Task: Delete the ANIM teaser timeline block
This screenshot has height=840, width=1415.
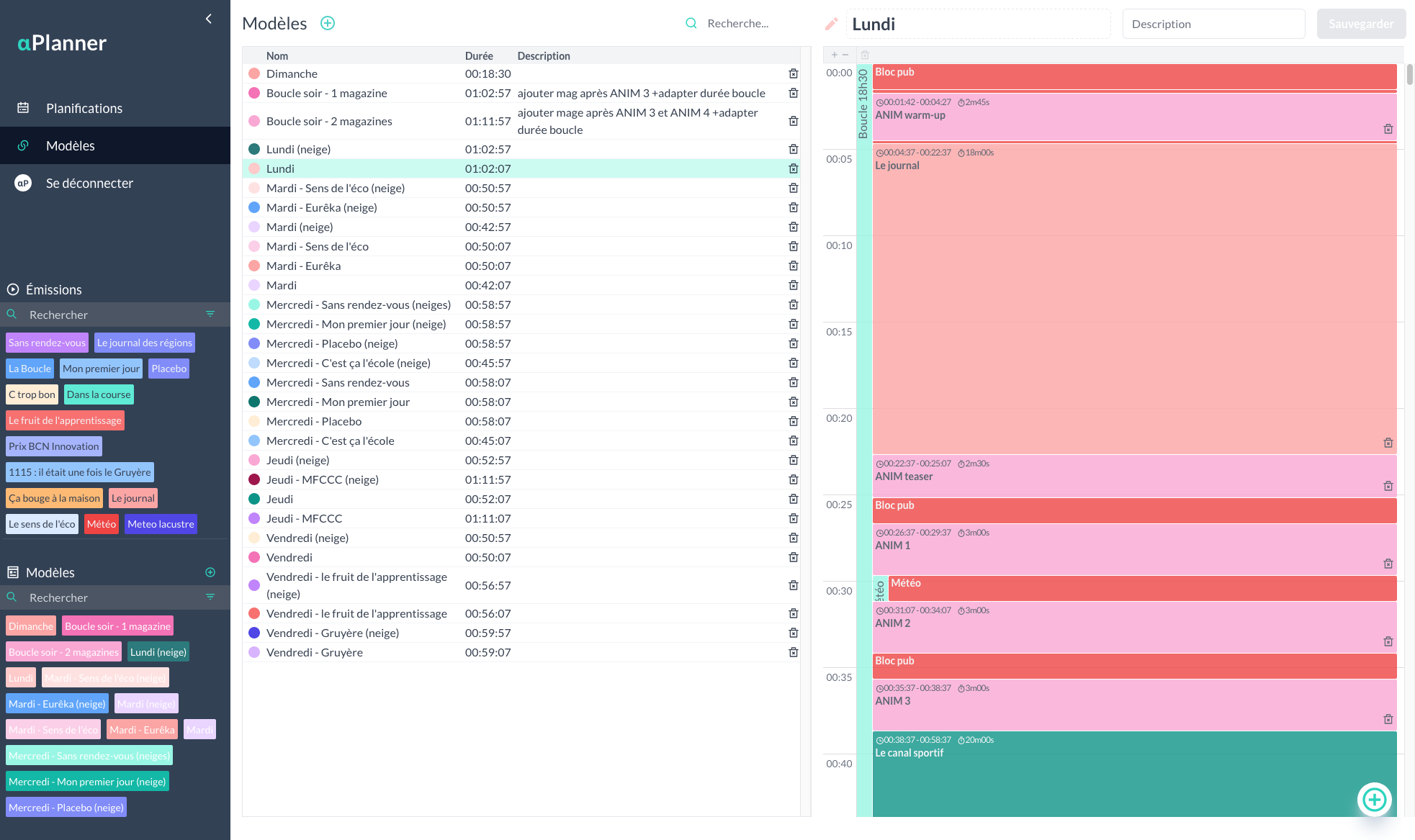Action: [1388, 486]
